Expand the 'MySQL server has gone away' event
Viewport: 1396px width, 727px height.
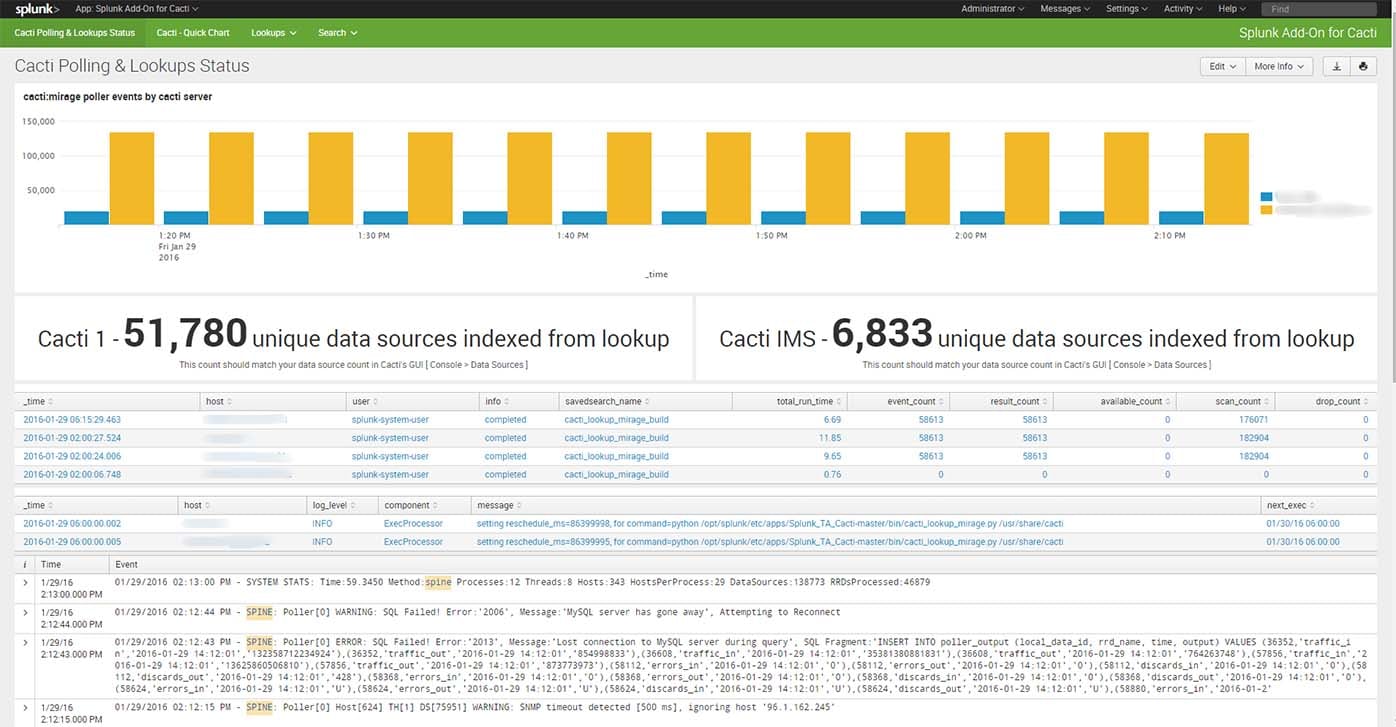[x=26, y=612]
